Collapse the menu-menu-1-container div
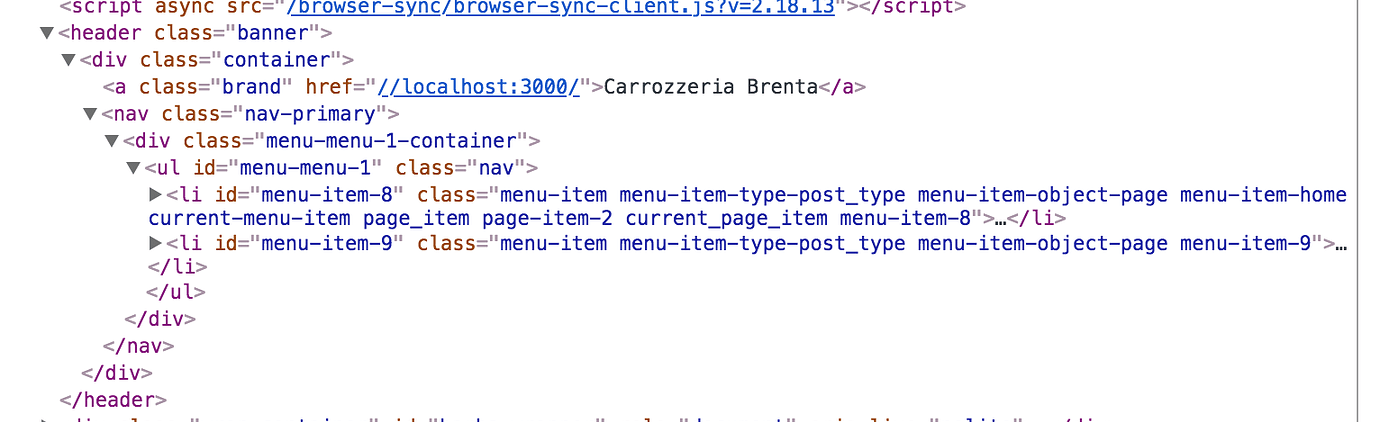1380x422 pixels. (112, 140)
